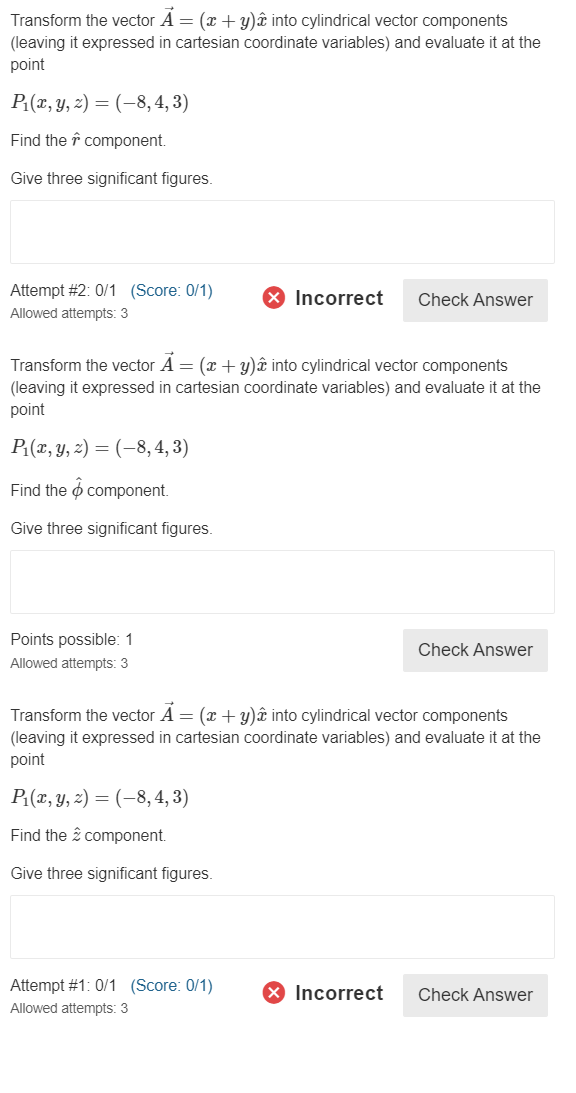
Task: Open the Score: 0/1 link for Attempt #2
Action: click(174, 290)
